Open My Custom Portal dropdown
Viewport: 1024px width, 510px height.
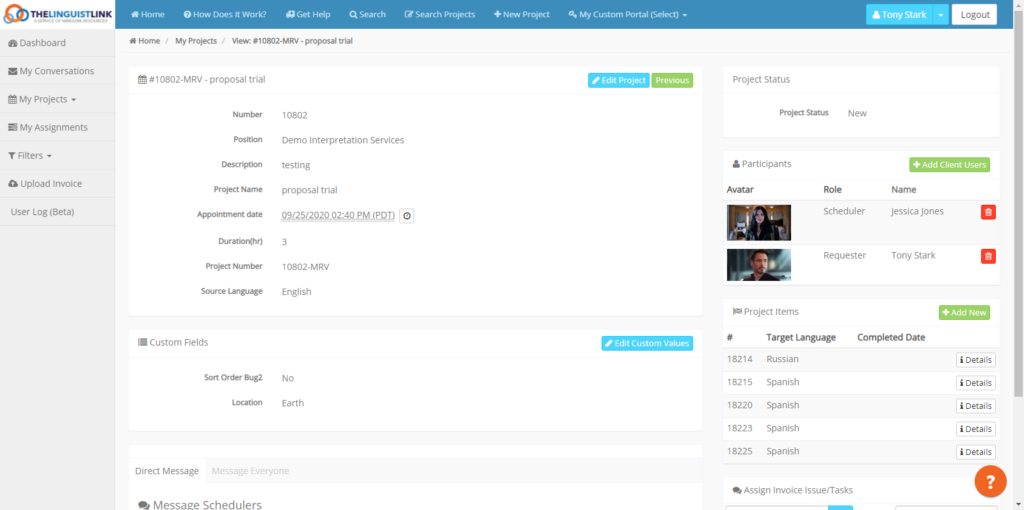(627, 15)
